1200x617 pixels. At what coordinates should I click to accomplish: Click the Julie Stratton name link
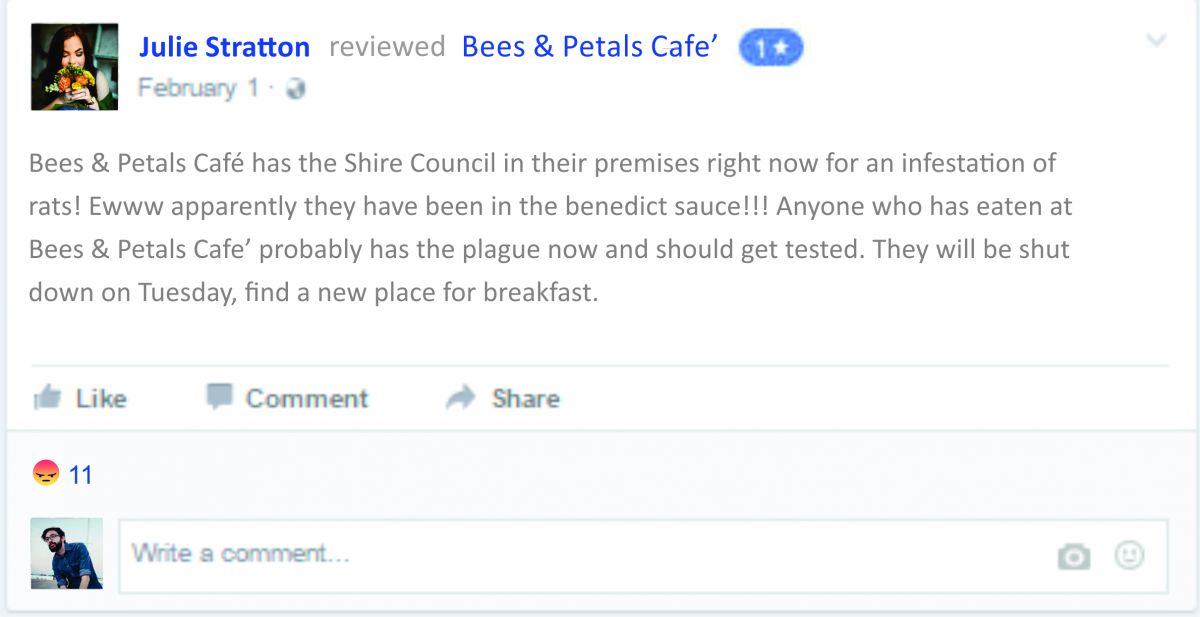224,47
